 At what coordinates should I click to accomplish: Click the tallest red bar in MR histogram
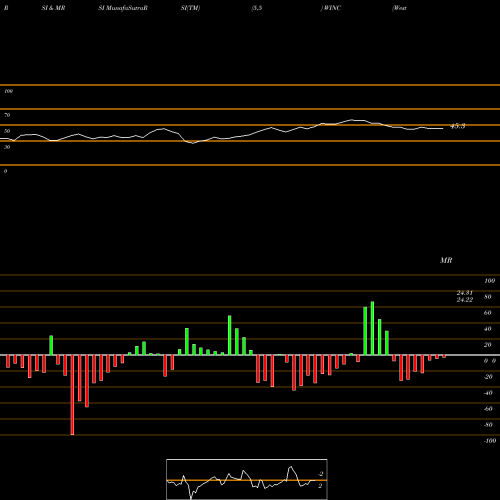72,395
